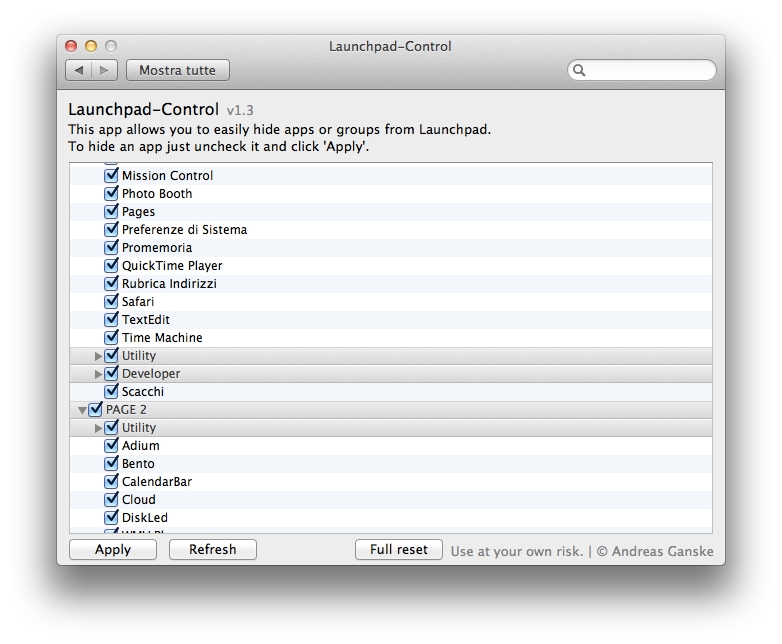Expand the Developer group
The image size is (782, 644).
coord(98,374)
